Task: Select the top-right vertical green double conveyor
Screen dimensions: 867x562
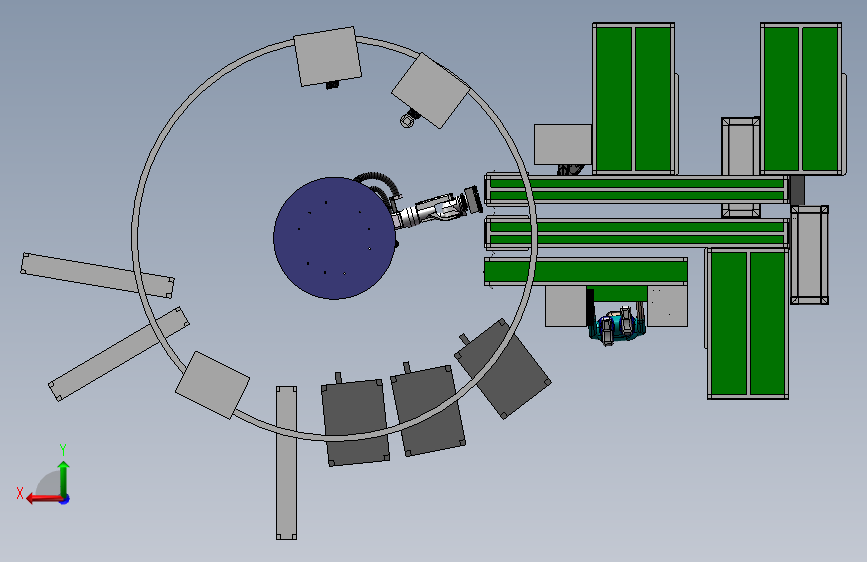Action: pyautogui.click(x=801, y=98)
